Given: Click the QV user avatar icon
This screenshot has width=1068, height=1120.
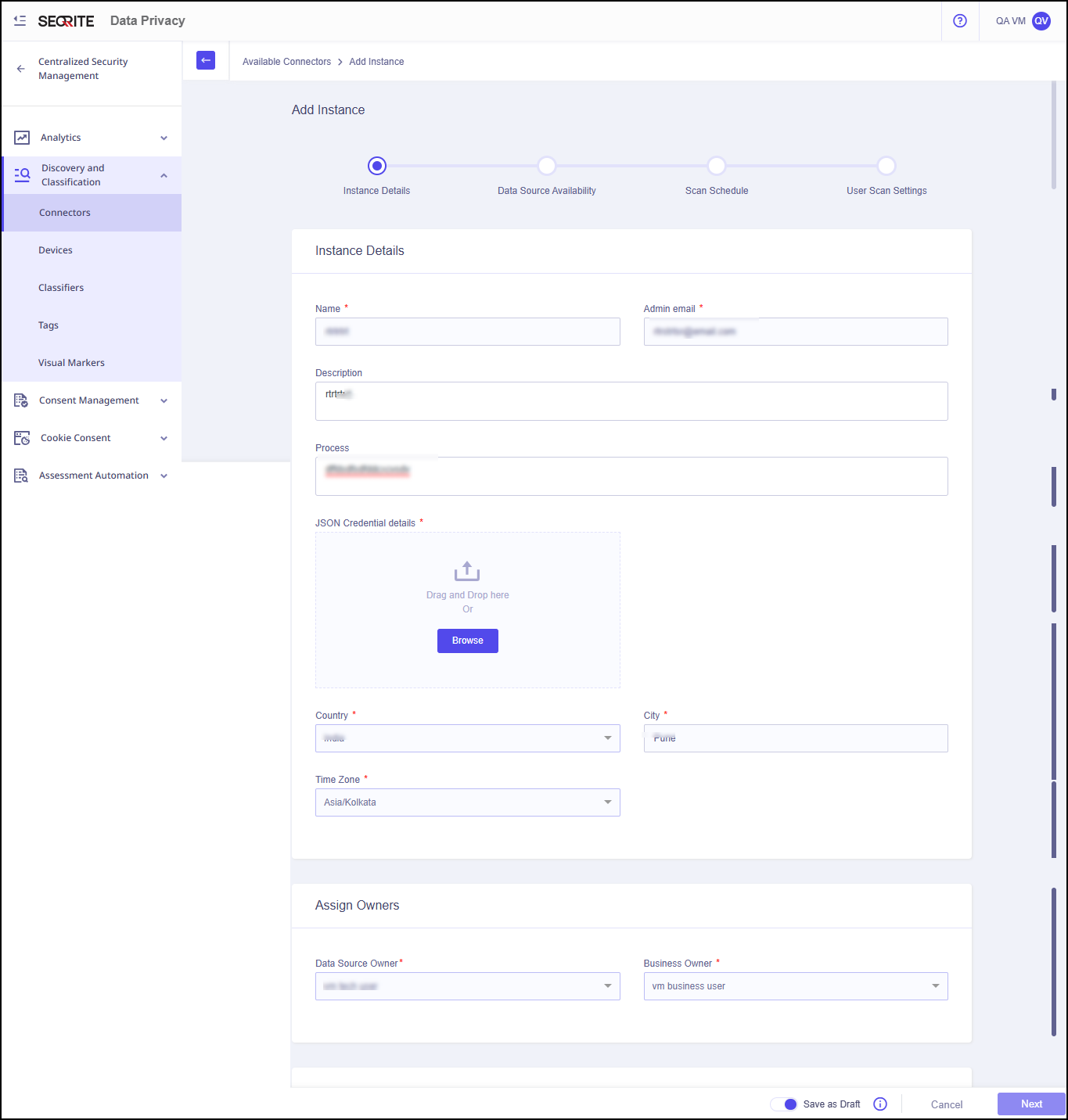Looking at the screenshot, I should coord(1041,21).
